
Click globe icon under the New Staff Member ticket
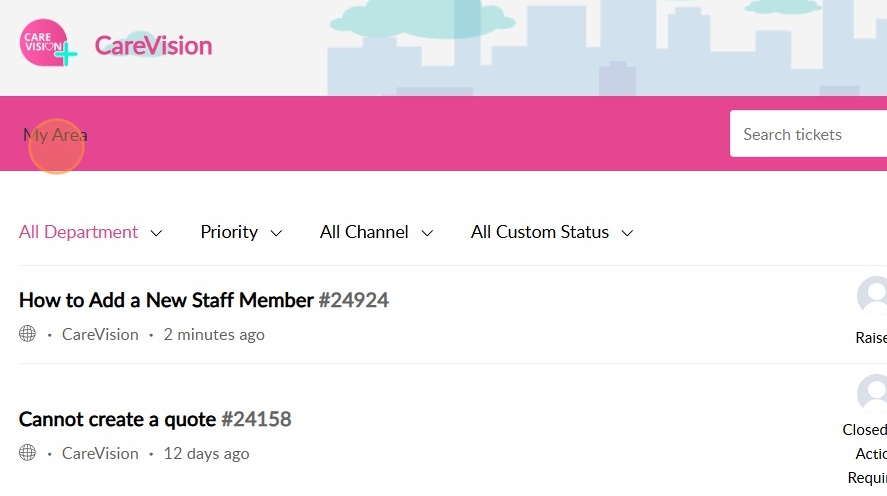pyautogui.click(x=28, y=334)
